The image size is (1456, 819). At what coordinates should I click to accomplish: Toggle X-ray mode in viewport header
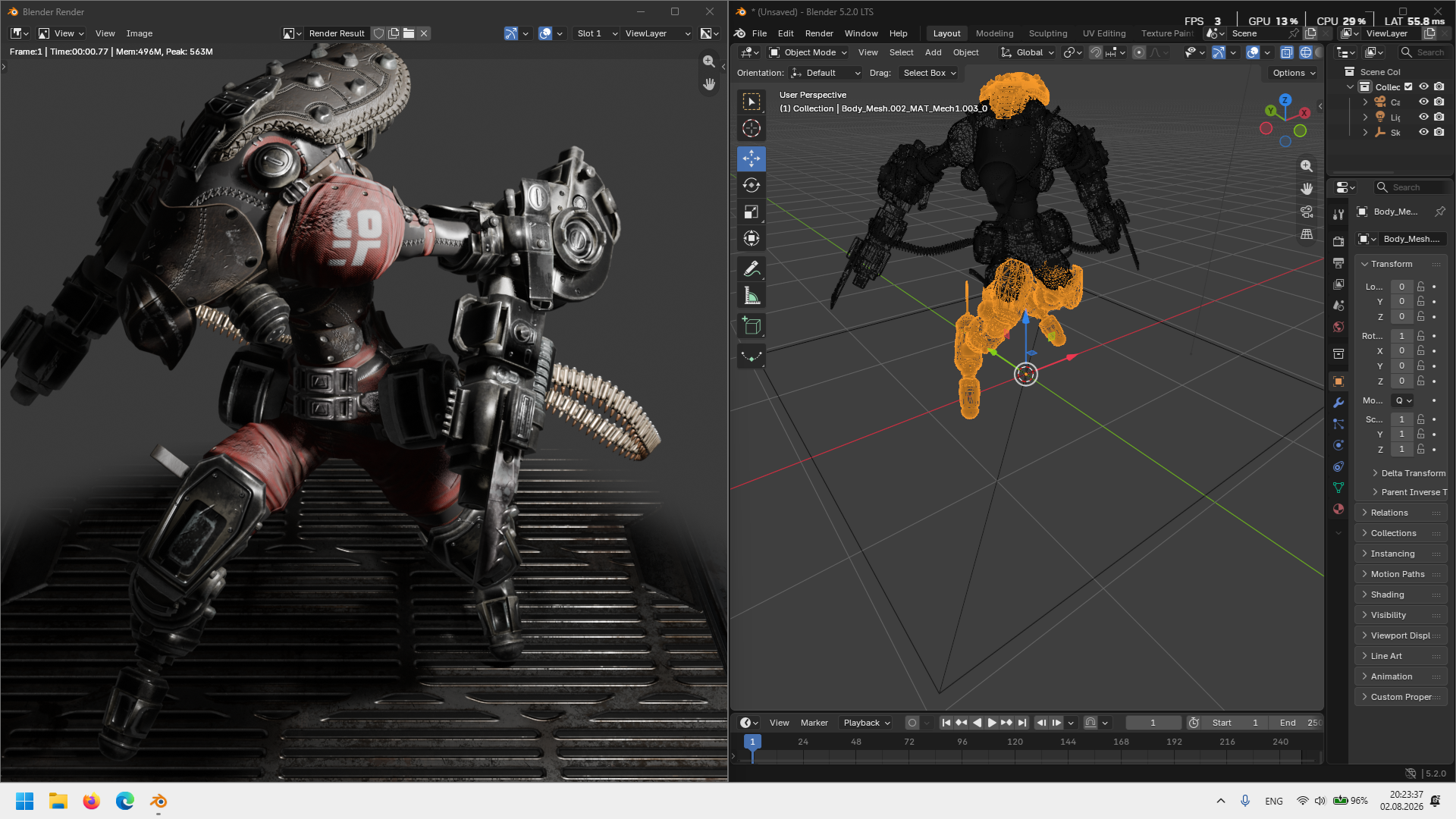[1287, 52]
